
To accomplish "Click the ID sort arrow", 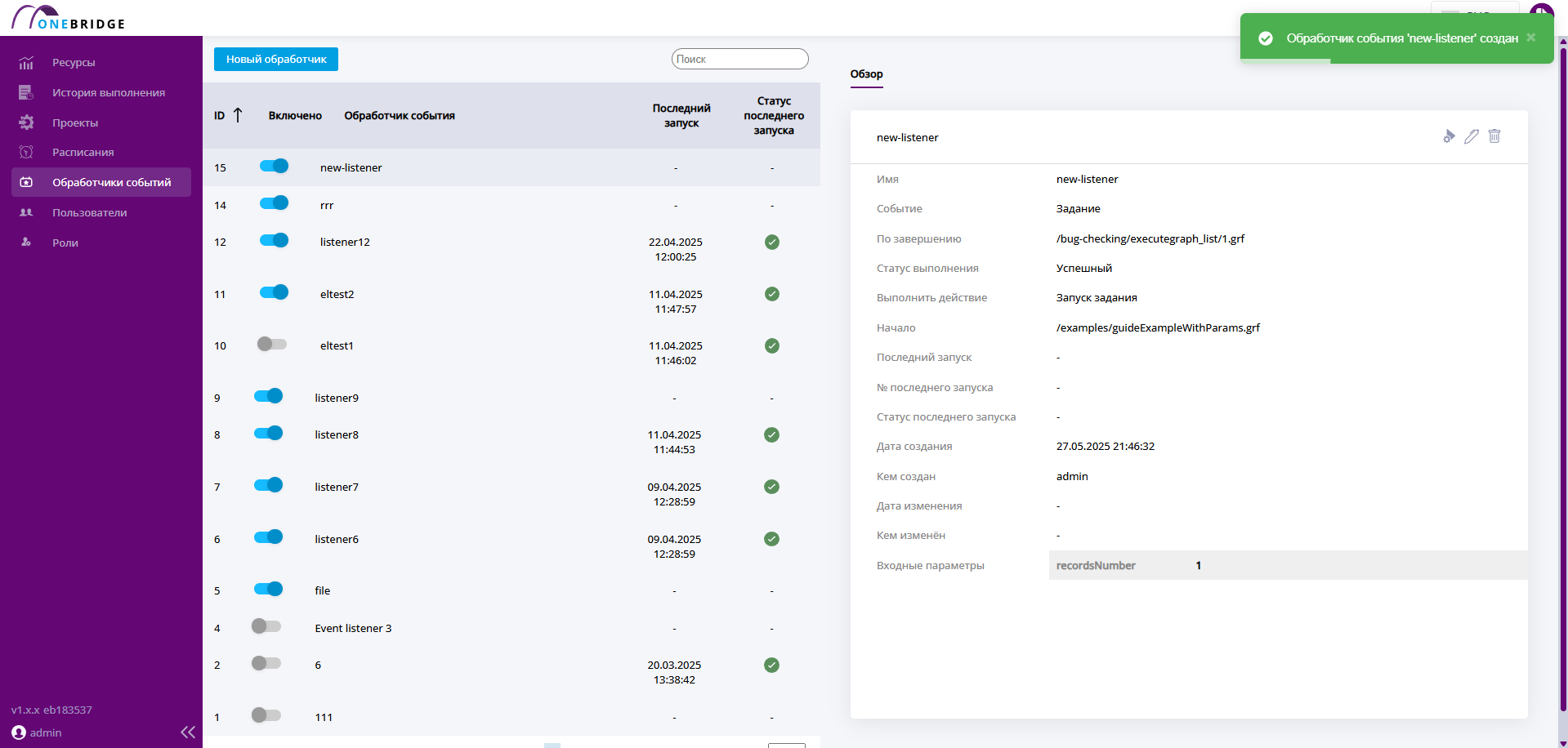I will (238, 115).
